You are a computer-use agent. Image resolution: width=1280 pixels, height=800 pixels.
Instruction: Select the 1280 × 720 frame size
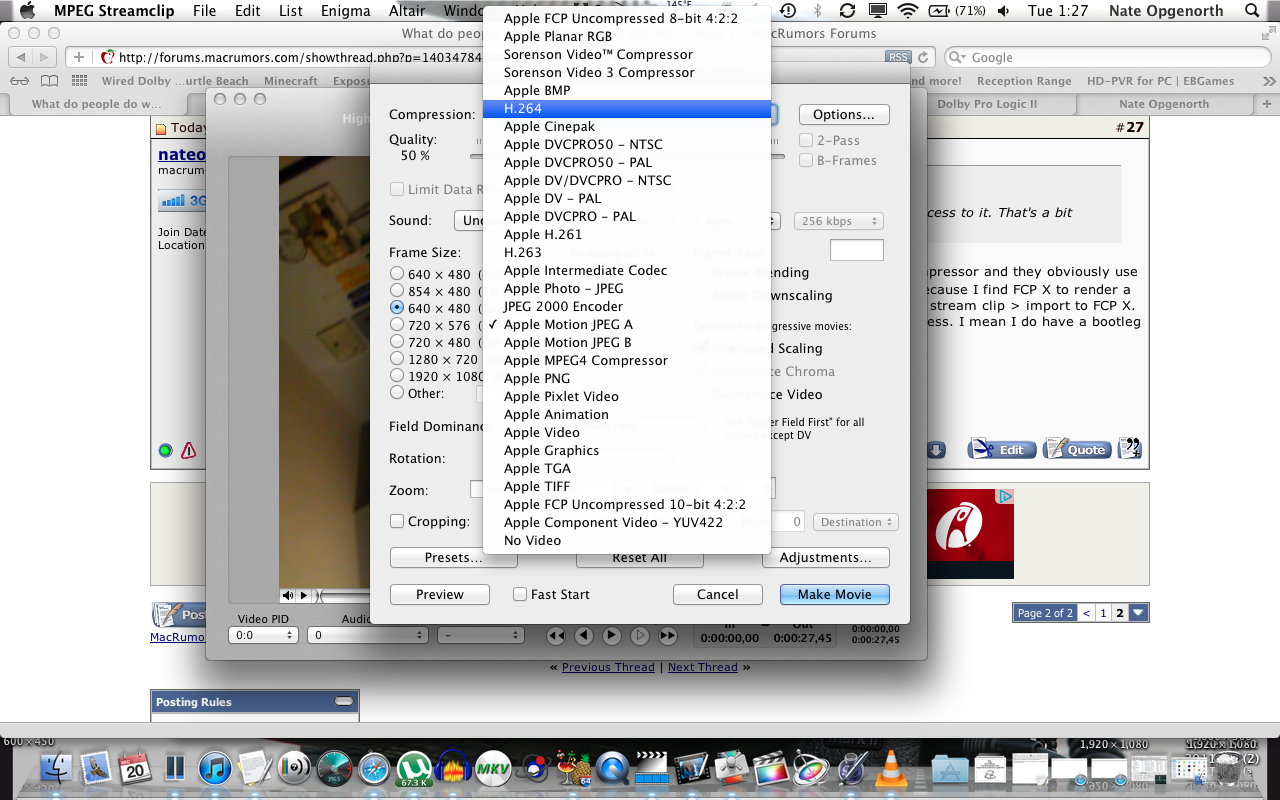tap(397, 359)
